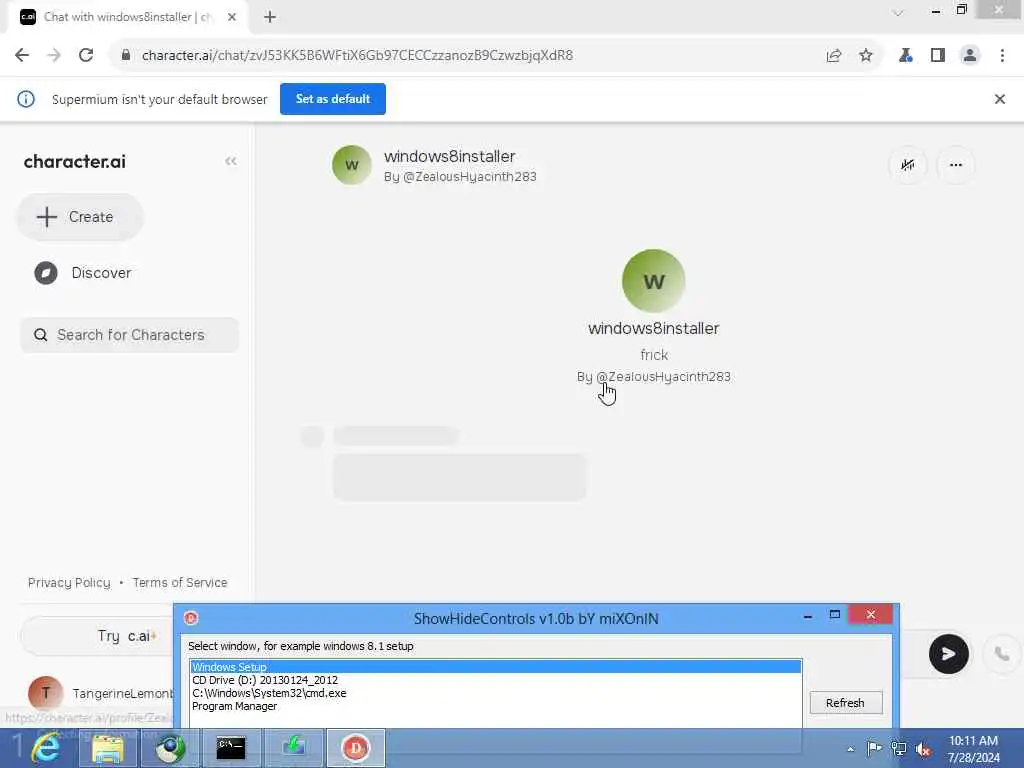Click the character.ai logo

pos(74,161)
